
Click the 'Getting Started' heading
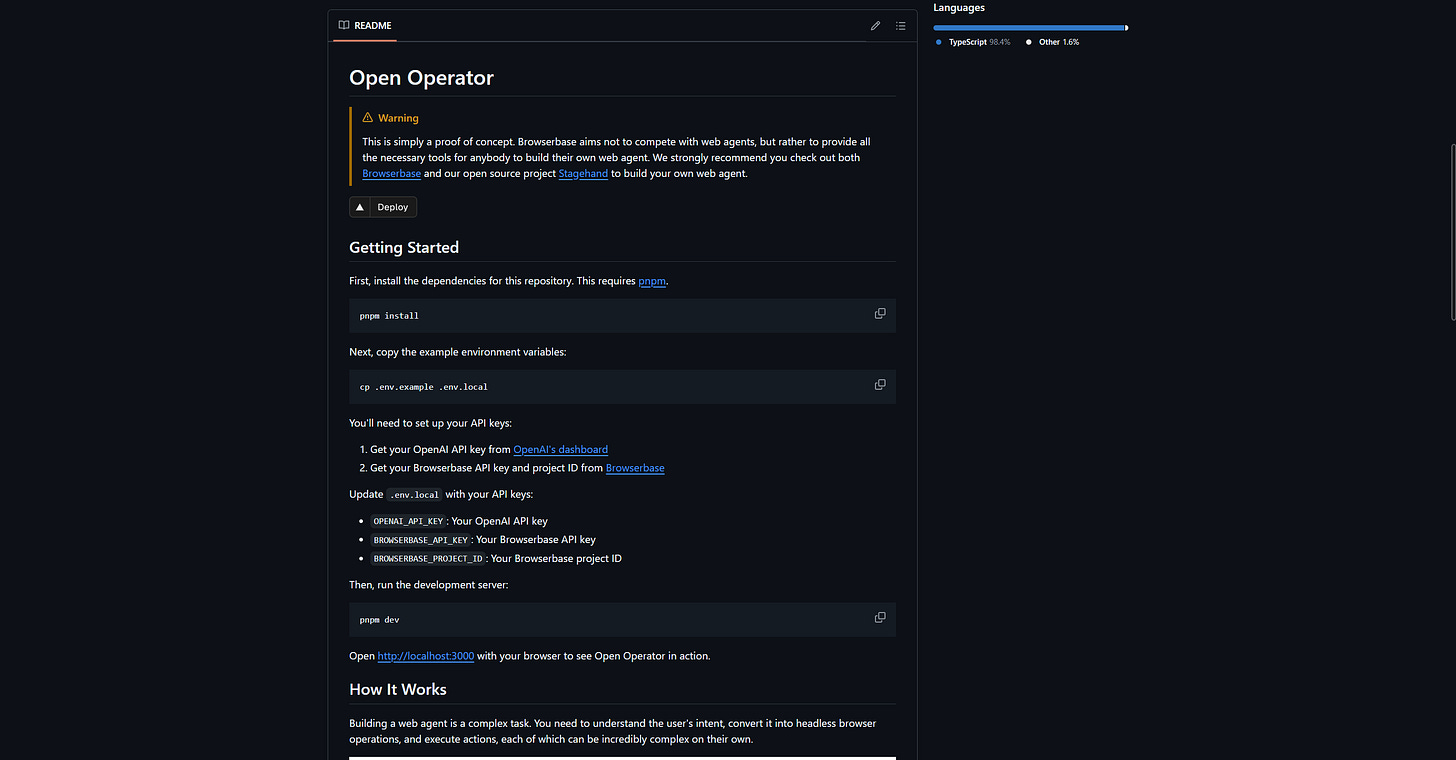404,248
